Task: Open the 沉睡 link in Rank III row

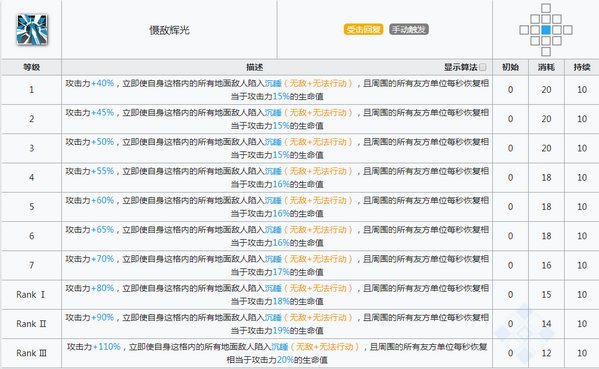Action: pos(280,347)
